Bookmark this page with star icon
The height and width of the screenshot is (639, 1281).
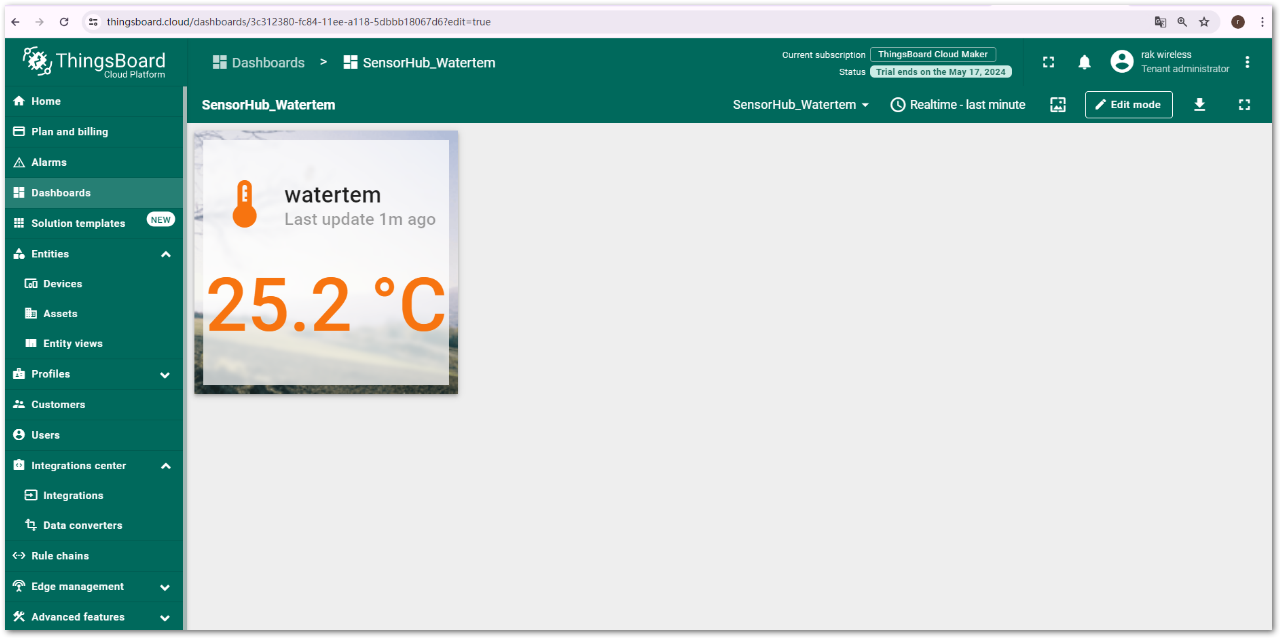coord(1204,21)
